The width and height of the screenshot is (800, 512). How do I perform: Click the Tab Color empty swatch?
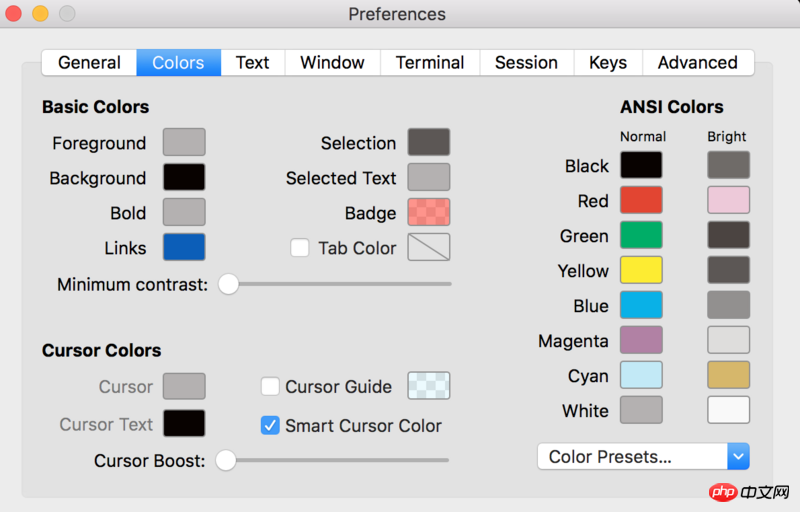[429, 247]
